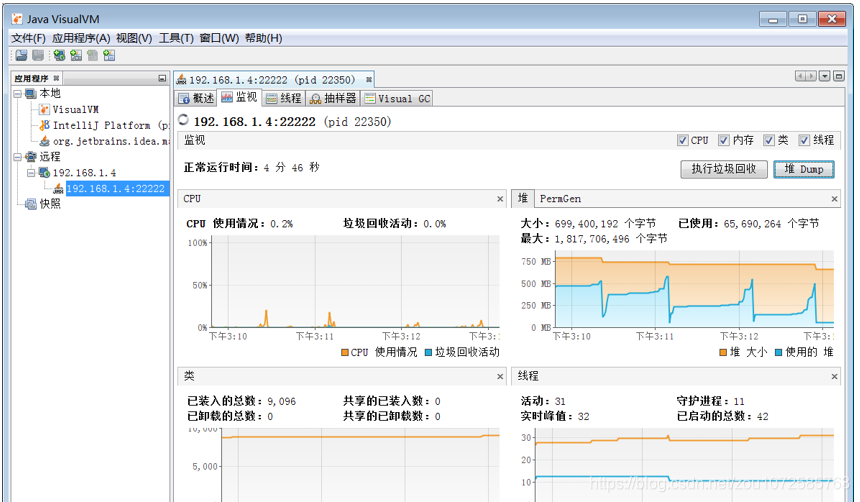Select IntelliJ Platform in the tree
The width and height of the screenshot is (860, 502).
pos(111,125)
